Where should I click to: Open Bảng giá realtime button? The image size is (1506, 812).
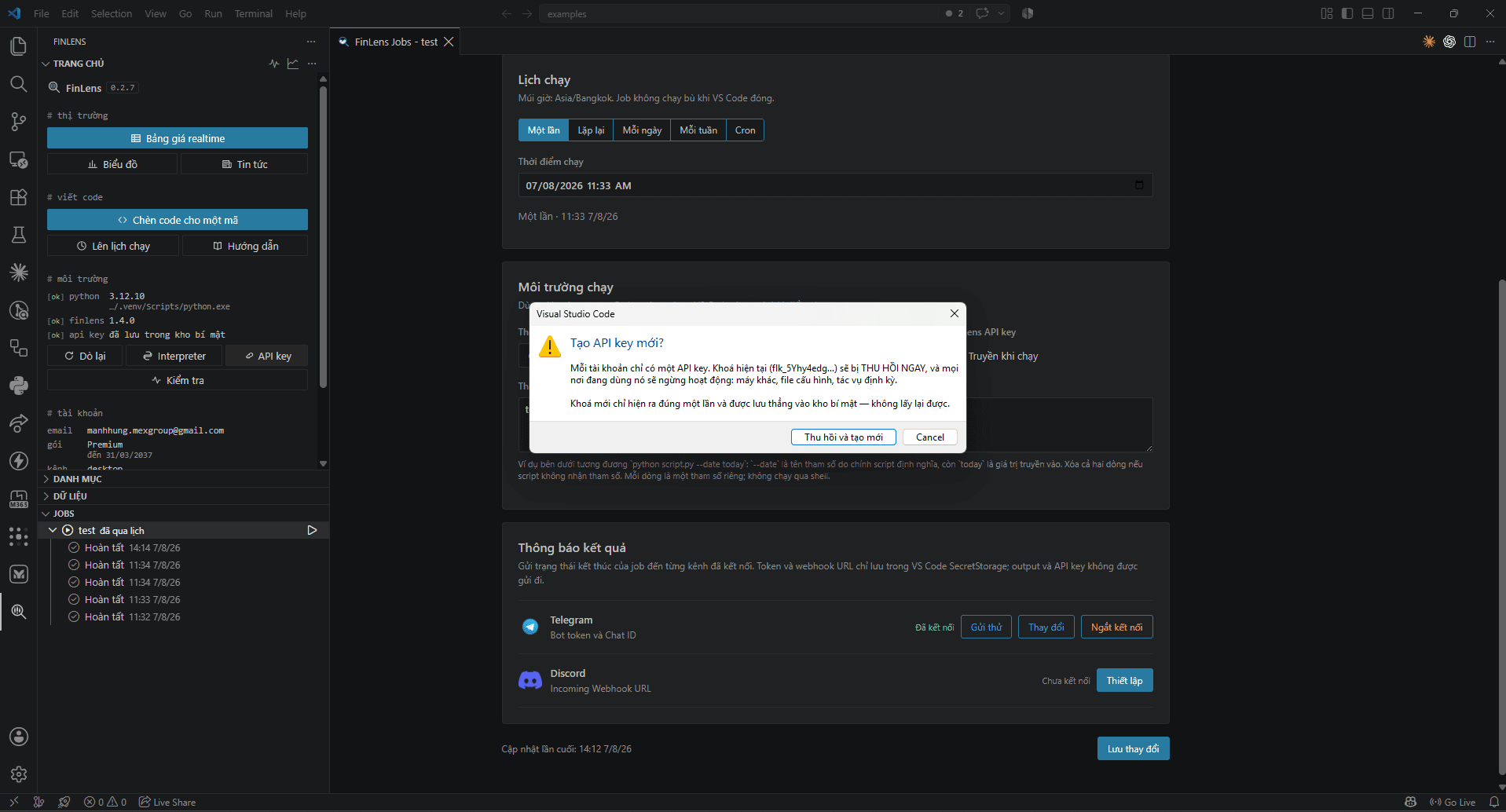(178, 138)
